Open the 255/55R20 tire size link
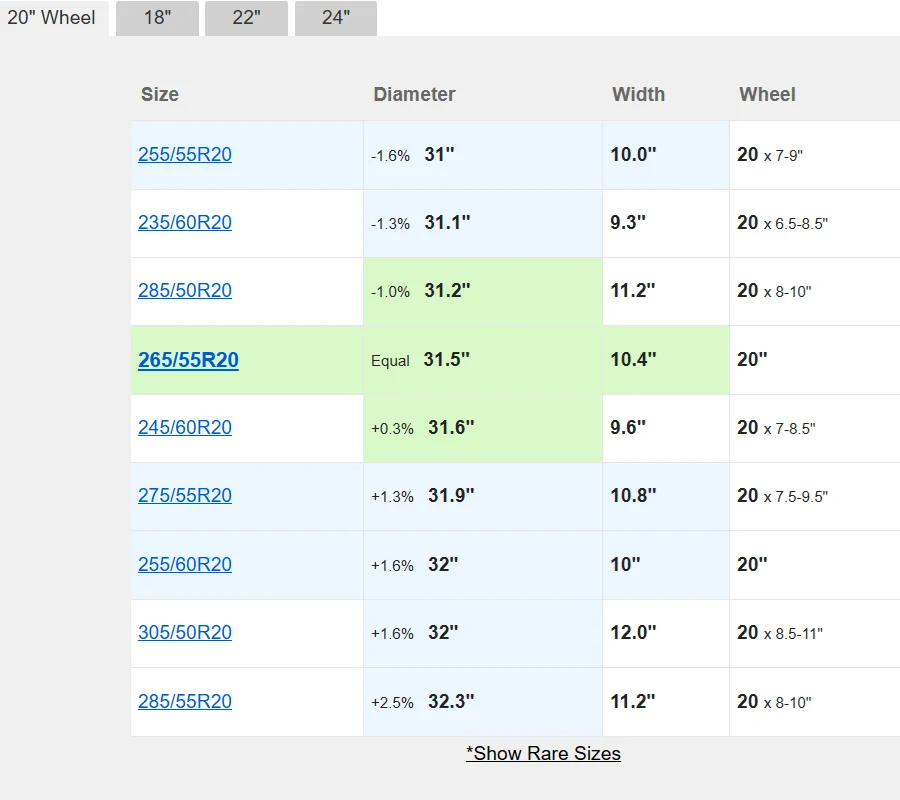Screen dimensions: 900x800 (x=185, y=155)
